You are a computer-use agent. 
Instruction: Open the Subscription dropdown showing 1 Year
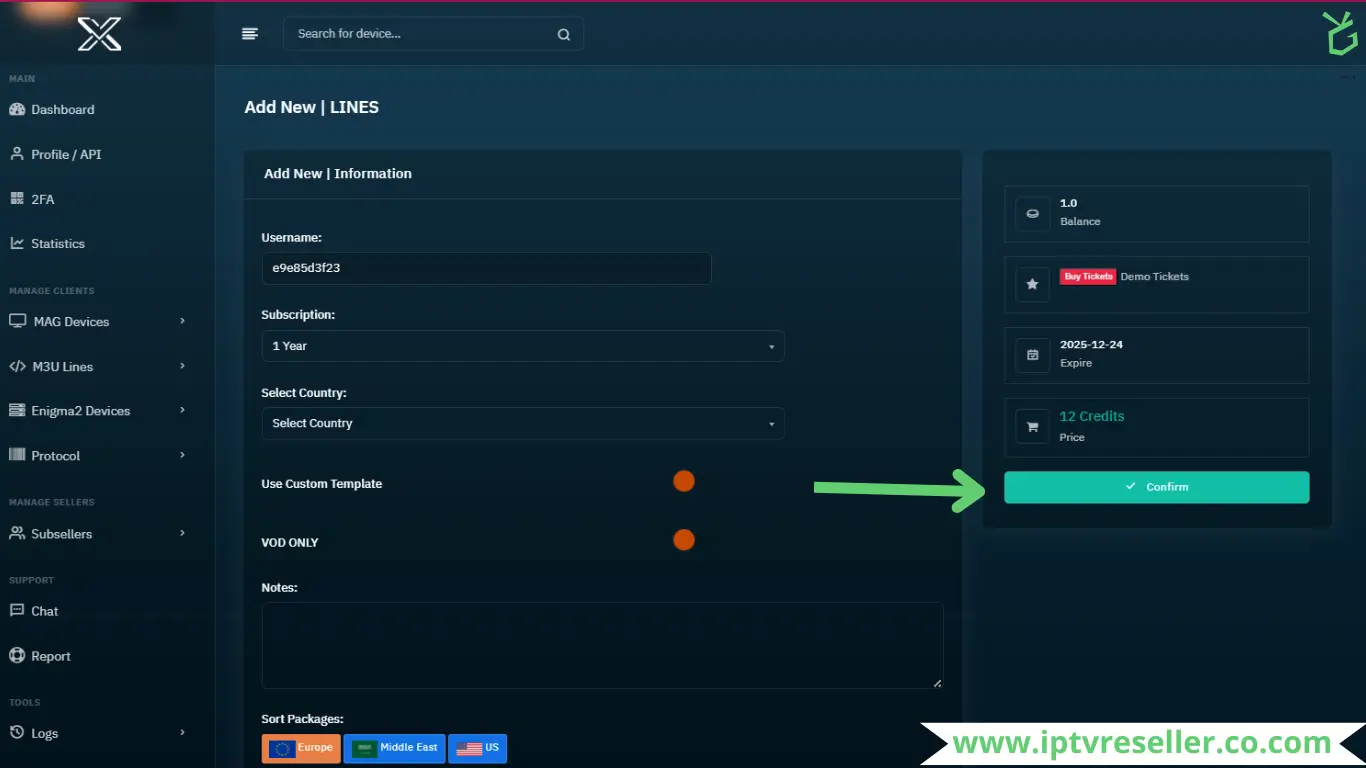(522, 346)
